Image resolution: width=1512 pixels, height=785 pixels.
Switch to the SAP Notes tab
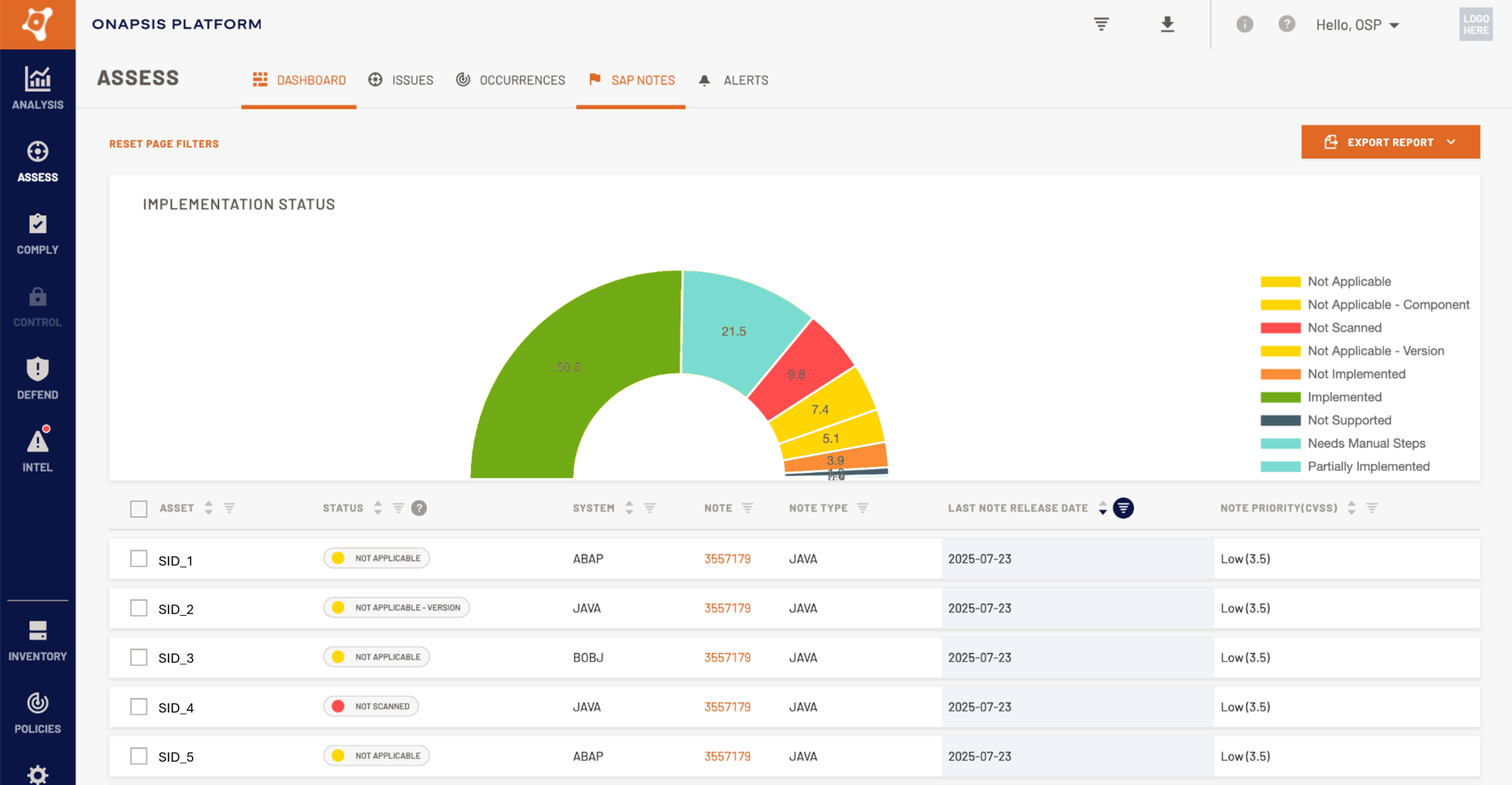tap(631, 80)
